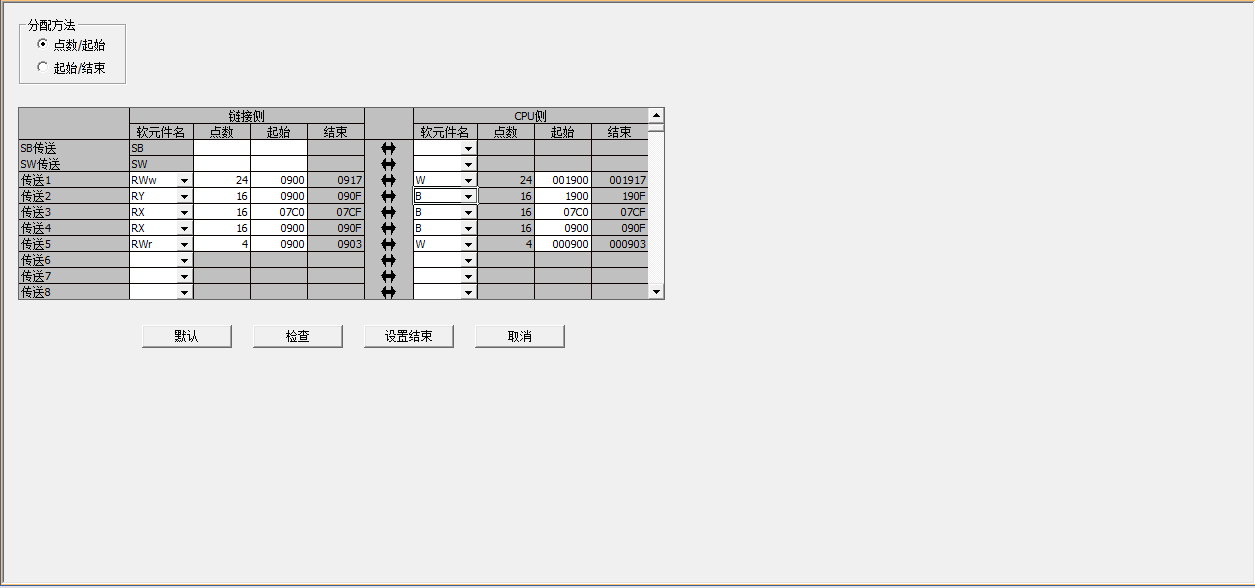The width and height of the screenshot is (1255, 588).
Task: Click the transfer arrow icon in SB传送 row
Action: [x=389, y=148]
